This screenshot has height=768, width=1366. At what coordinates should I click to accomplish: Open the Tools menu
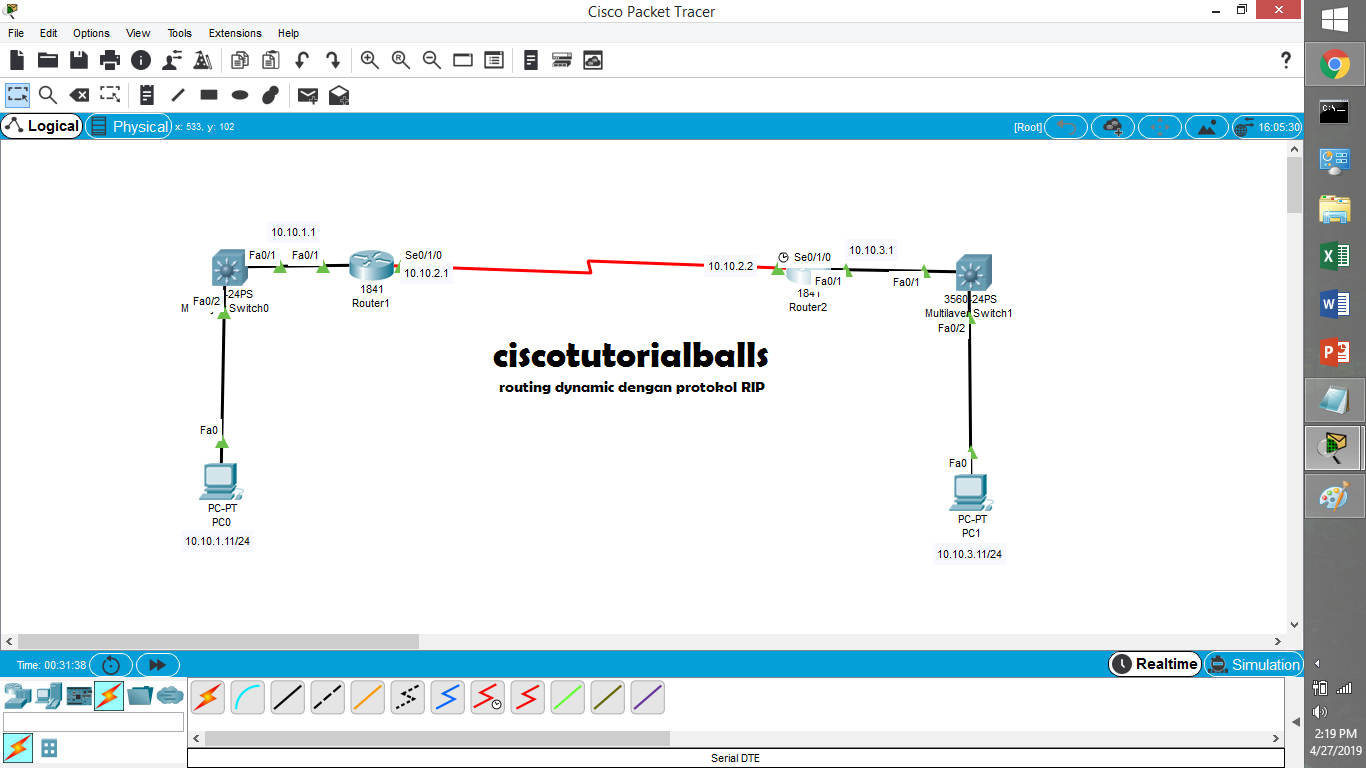pyautogui.click(x=179, y=33)
